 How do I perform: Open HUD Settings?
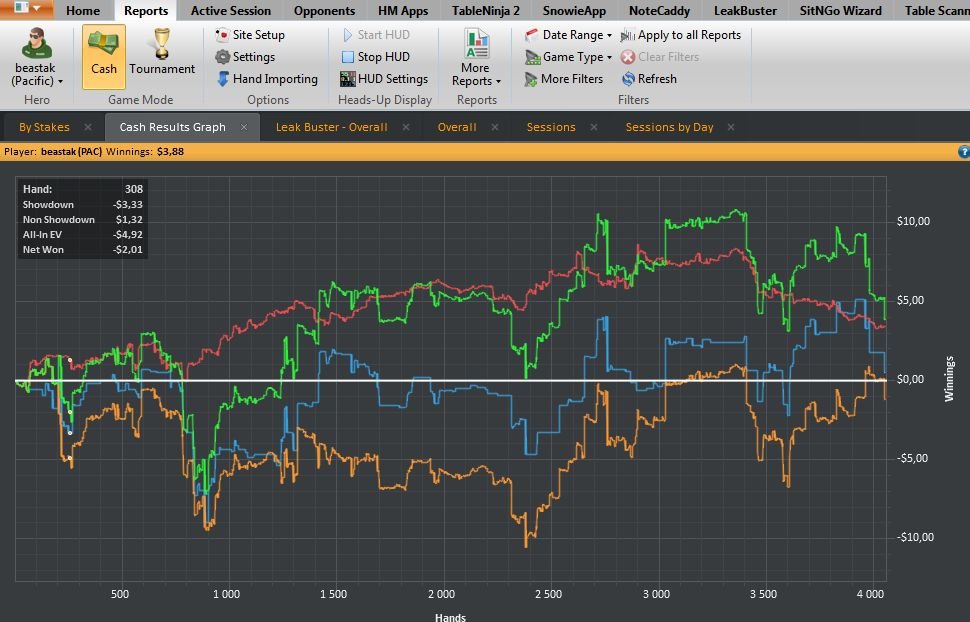click(384, 79)
